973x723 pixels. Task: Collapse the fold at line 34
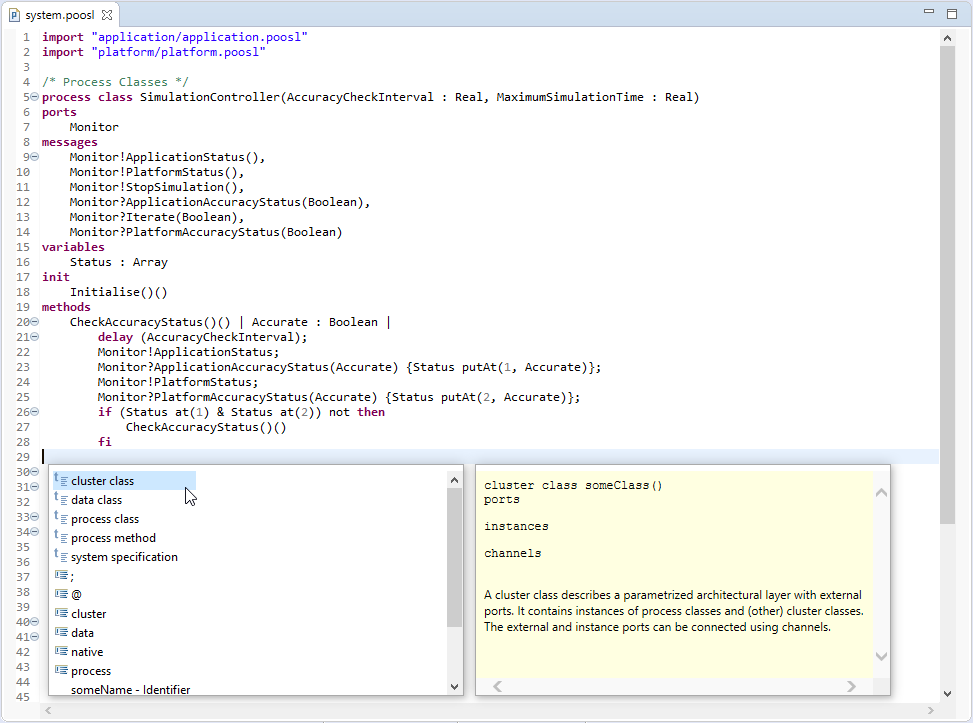(x=35, y=532)
